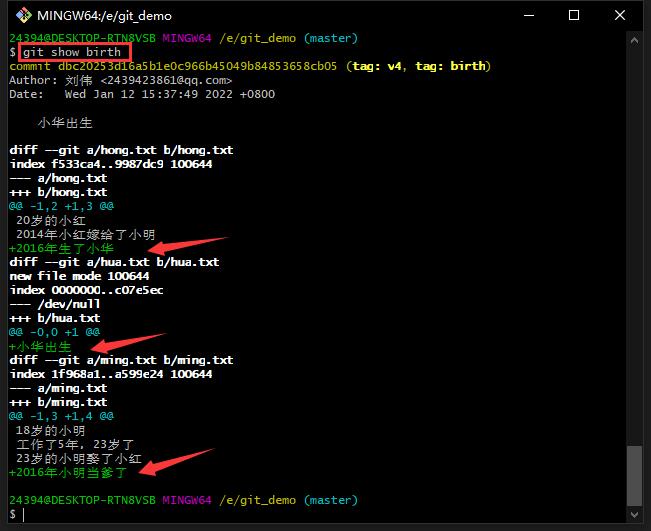Screen dimensions: 651x531
Task: Close the MINGW64 terminal window
Action: (620, 16)
